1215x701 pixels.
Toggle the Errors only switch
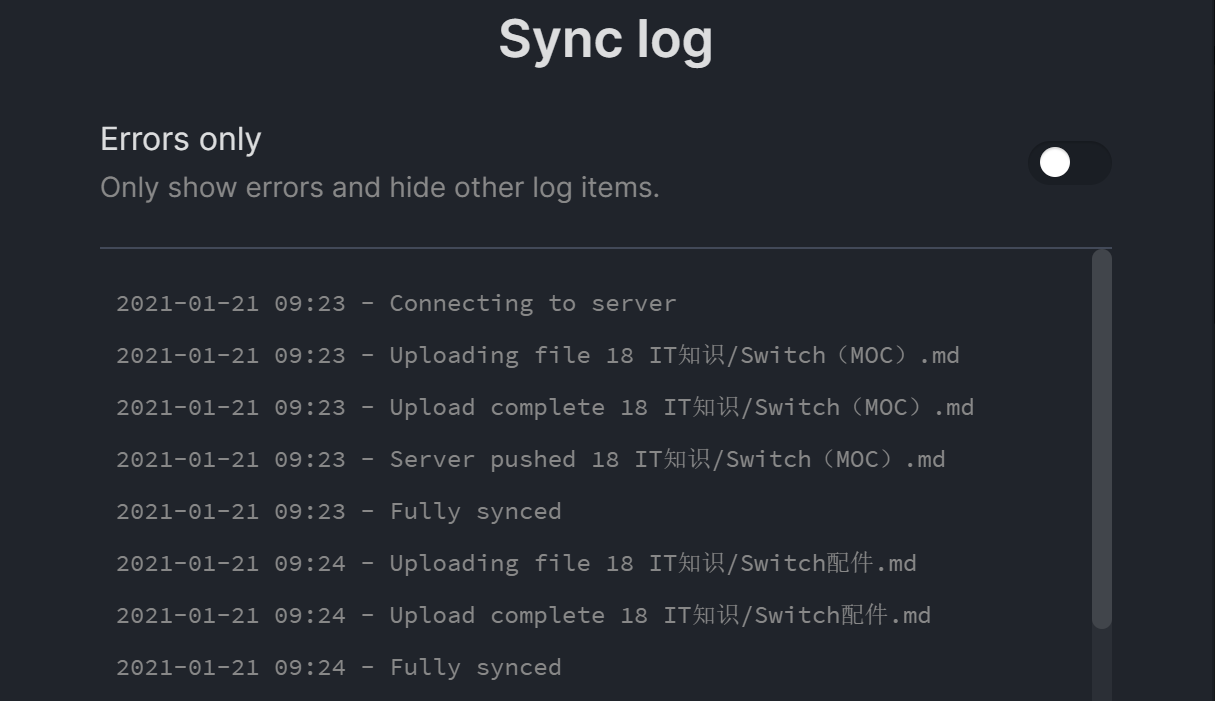pyautogui.click(x=1069, y=163)
